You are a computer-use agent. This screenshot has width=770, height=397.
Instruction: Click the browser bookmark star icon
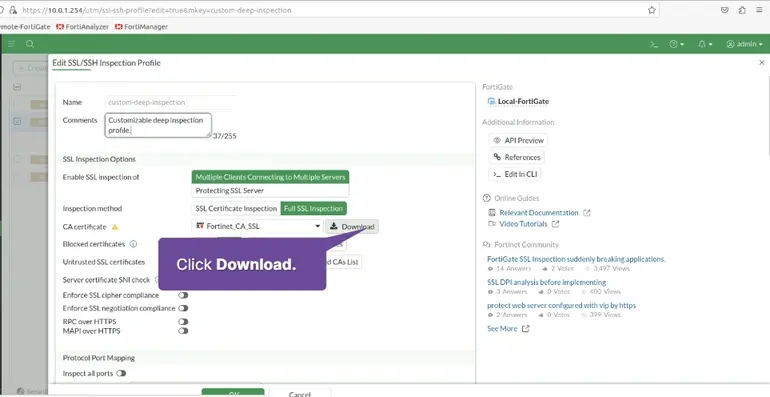point(652,10)
